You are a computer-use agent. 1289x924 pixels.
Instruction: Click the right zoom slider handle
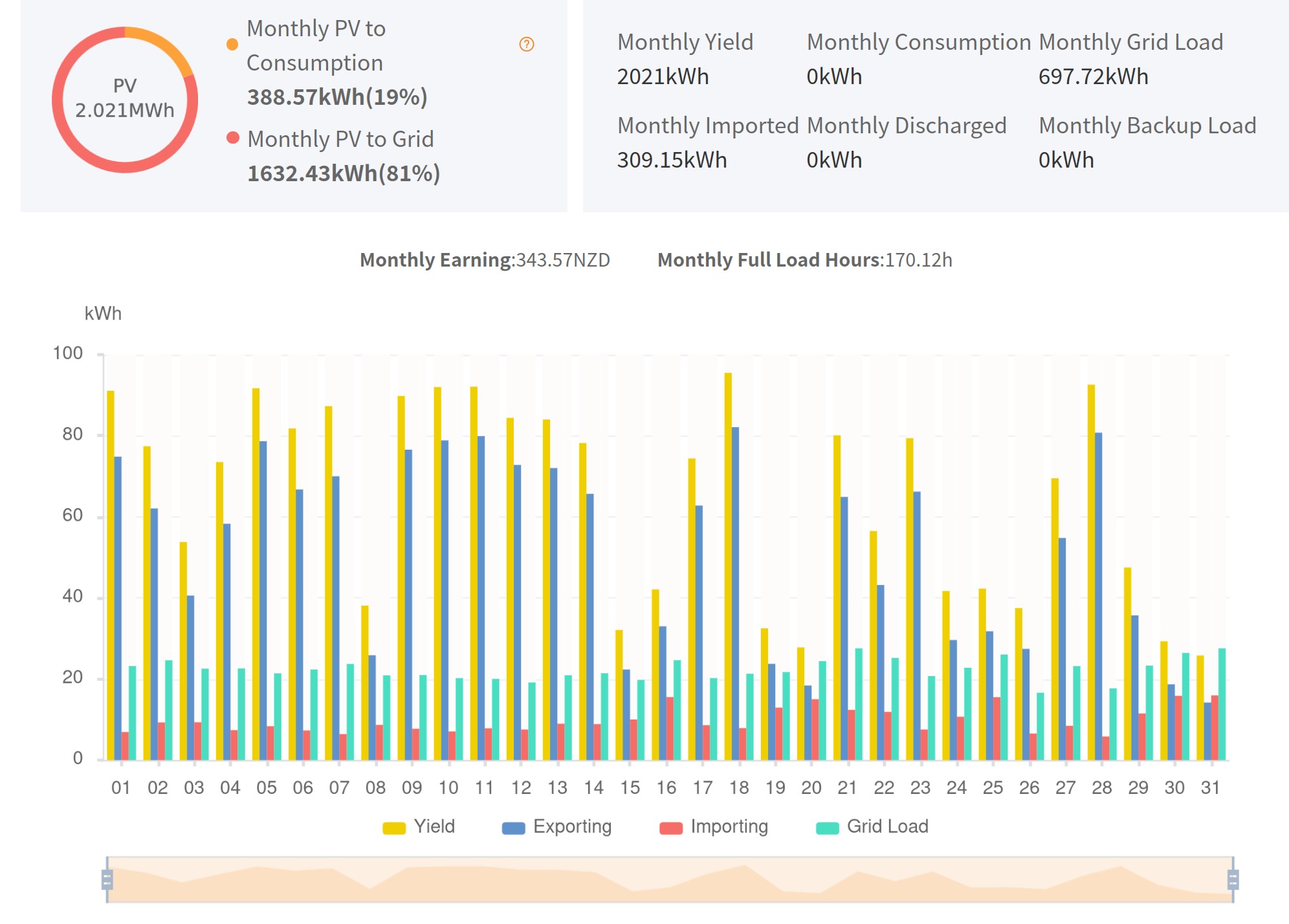[x=1233, y=879]
